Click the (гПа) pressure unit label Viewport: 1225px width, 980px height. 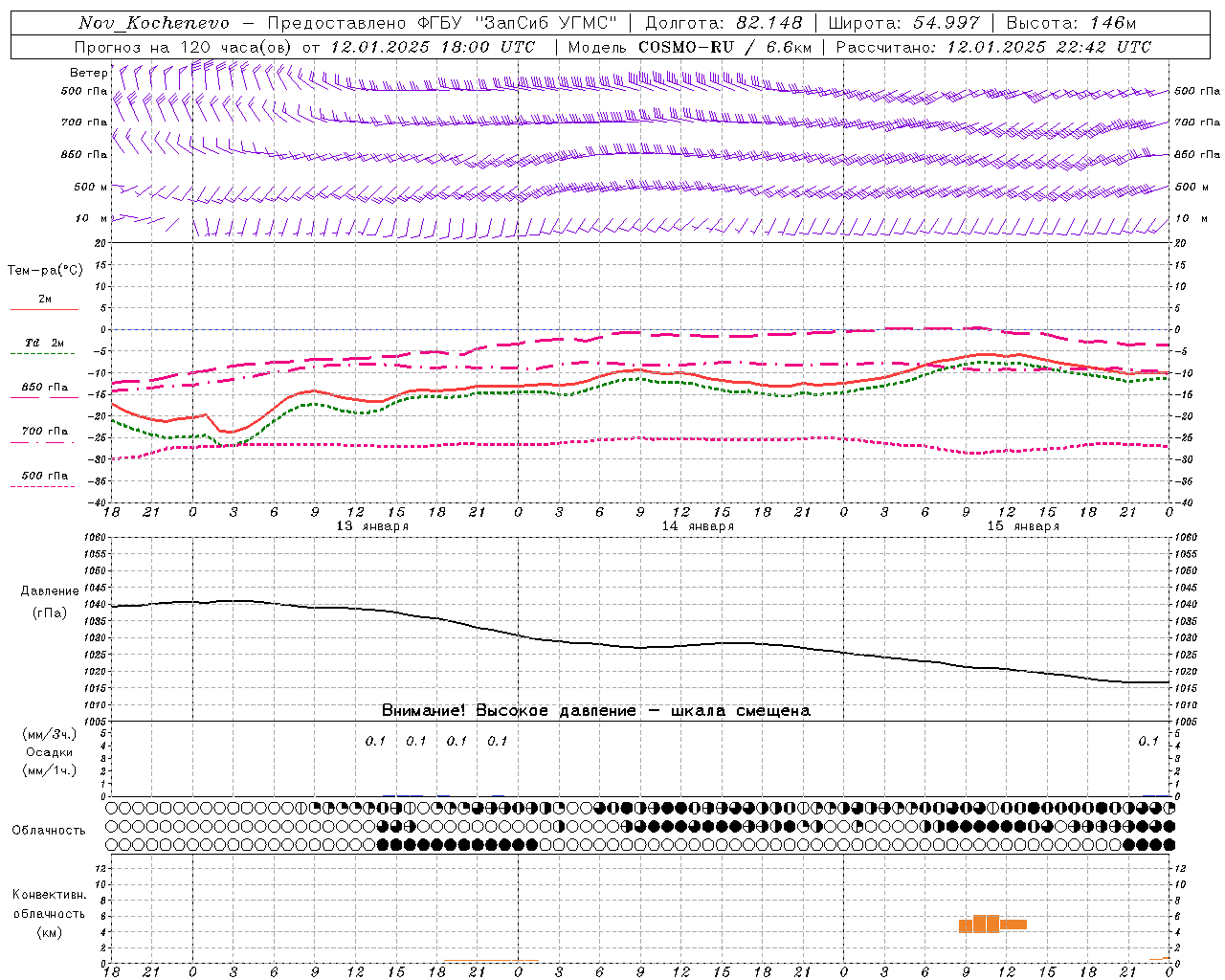50,613
